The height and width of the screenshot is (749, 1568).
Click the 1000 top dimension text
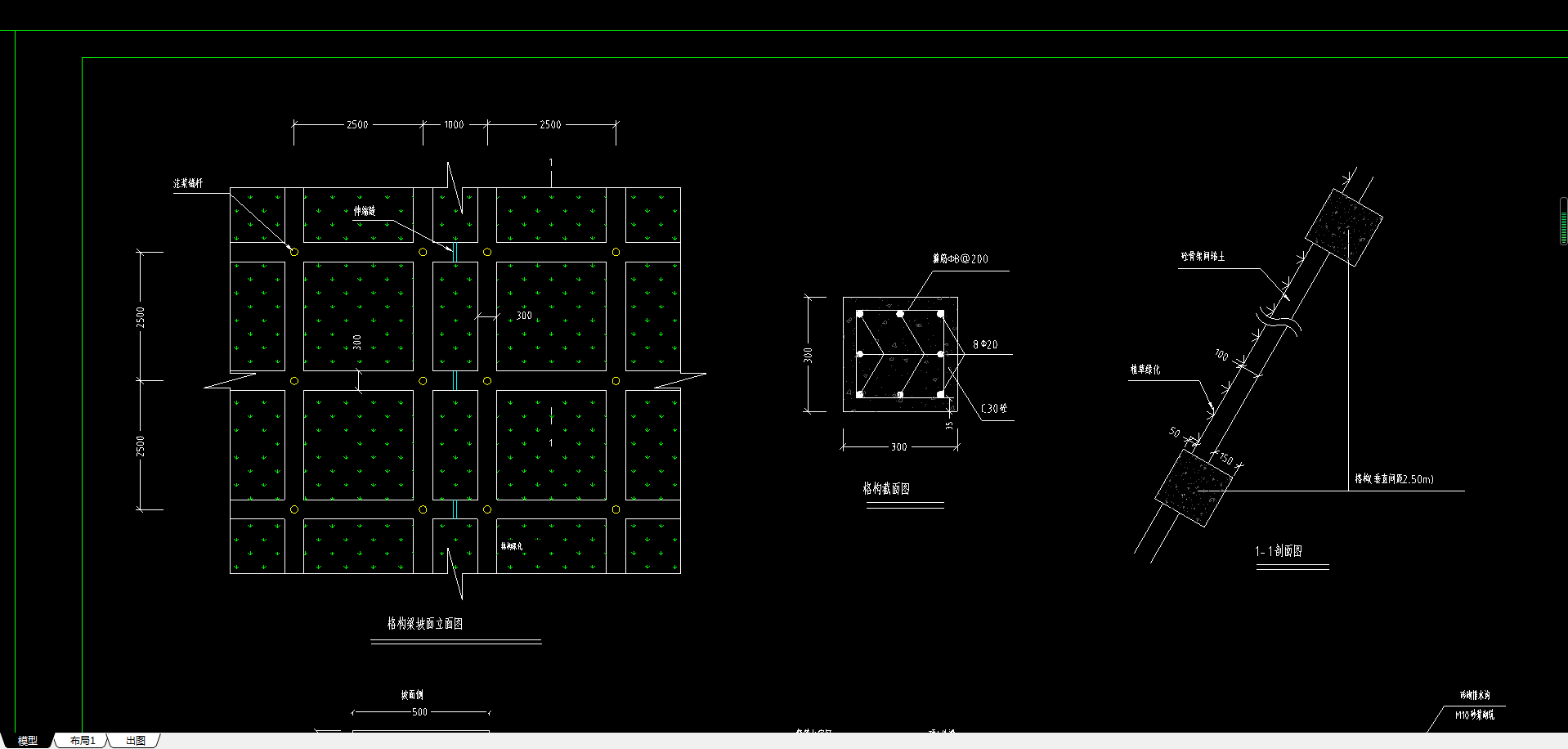pos(454,125)
